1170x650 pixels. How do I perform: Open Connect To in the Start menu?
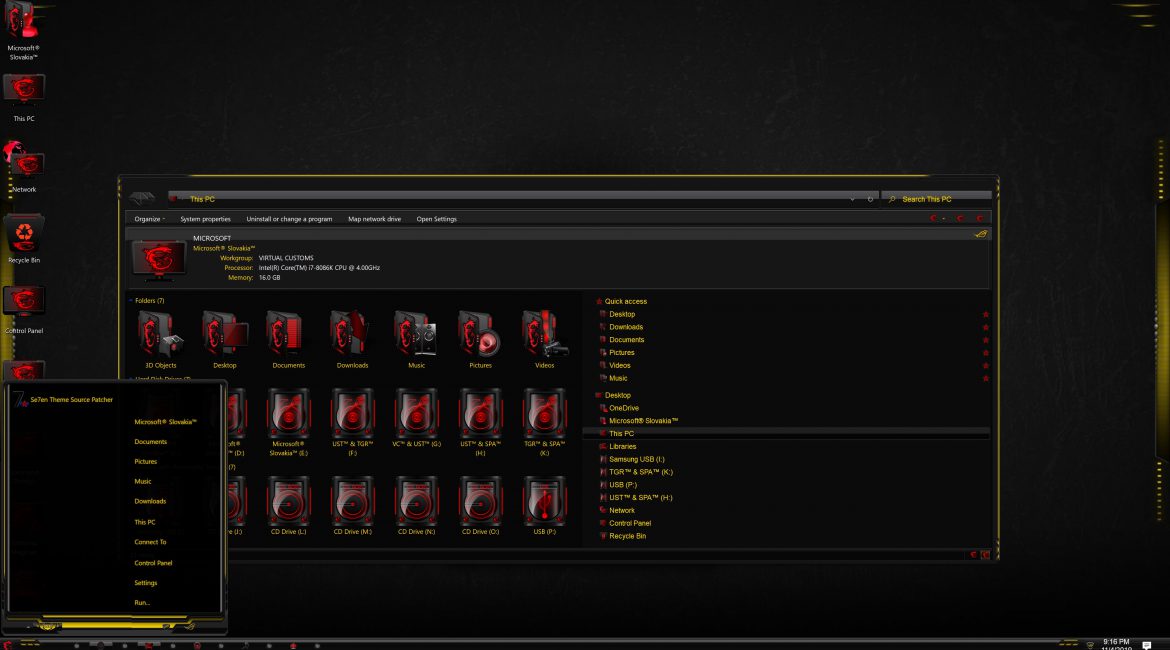coord(150,543)
